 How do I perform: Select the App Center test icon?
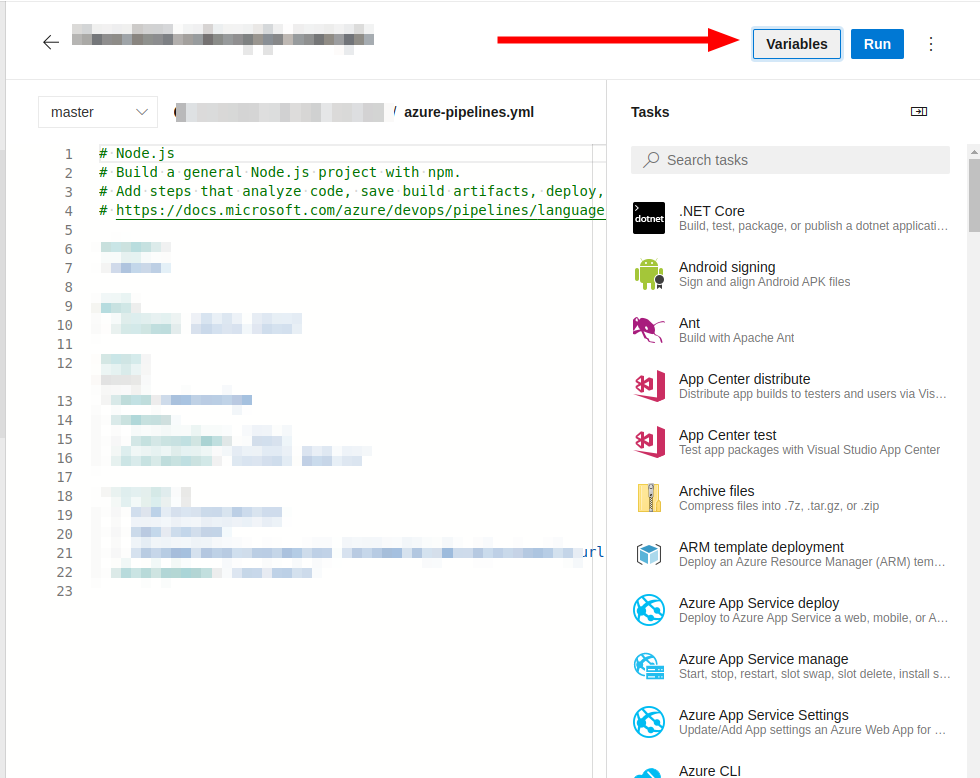tap(649, 442)
